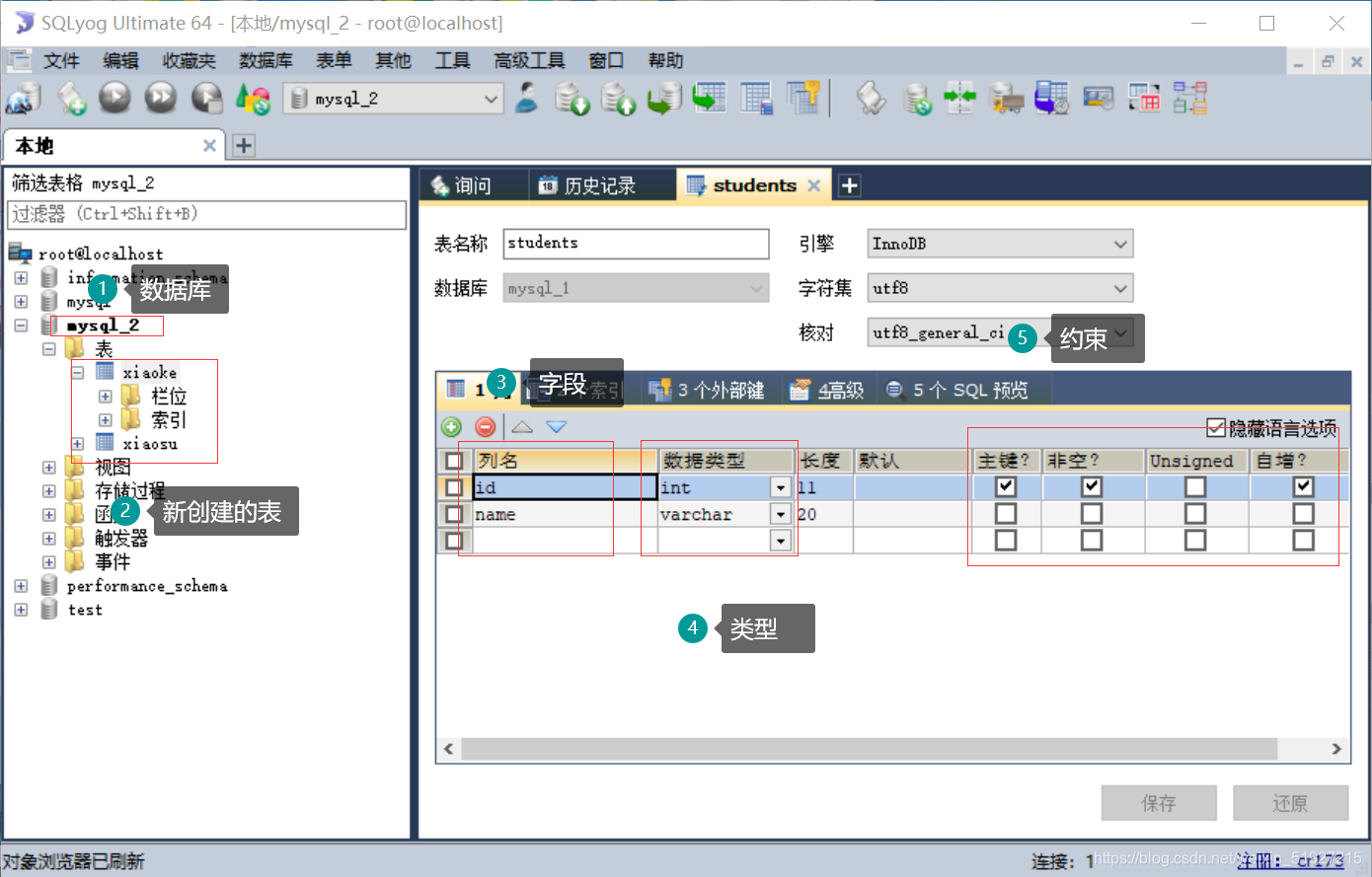Add a new connection tab beside 本地
Image resolution: width=1372 pixels, height=877 pixels.
[x=244, y=146]
